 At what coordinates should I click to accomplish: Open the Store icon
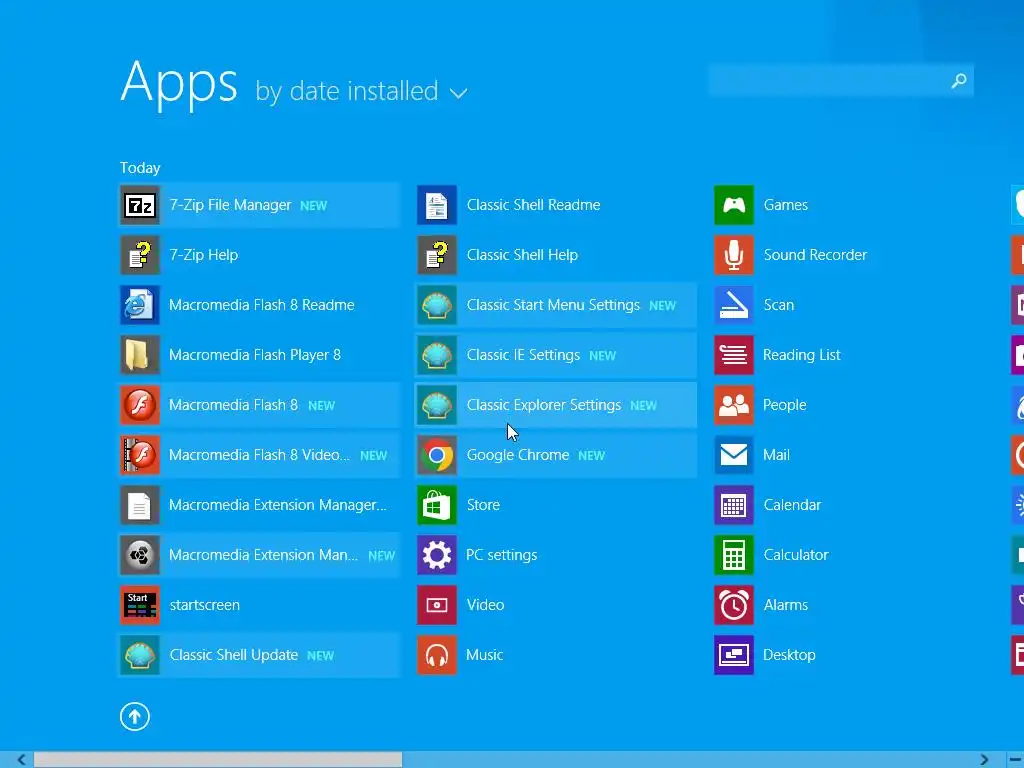[437, 505]
